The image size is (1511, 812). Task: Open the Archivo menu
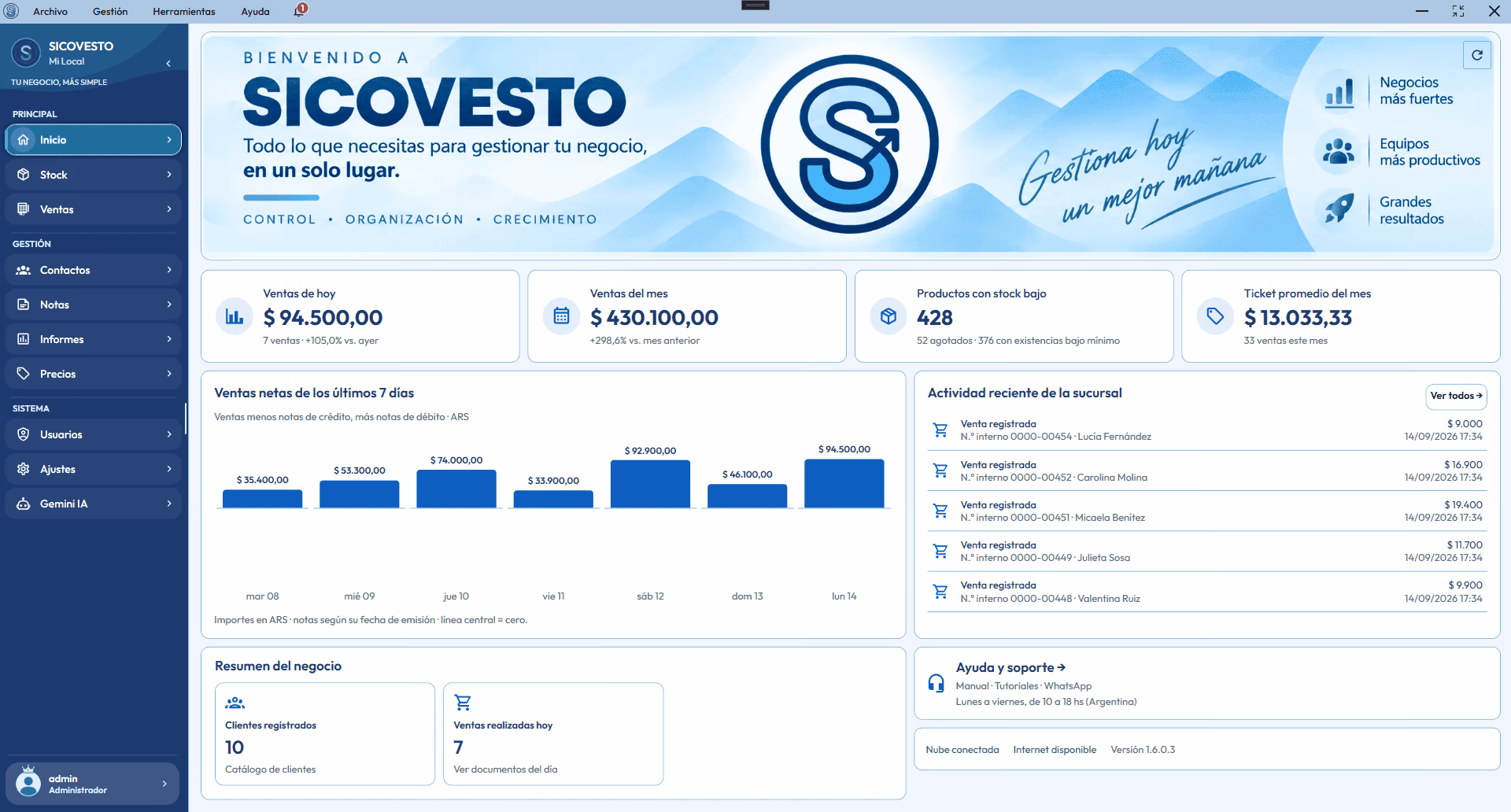[50, 11]
